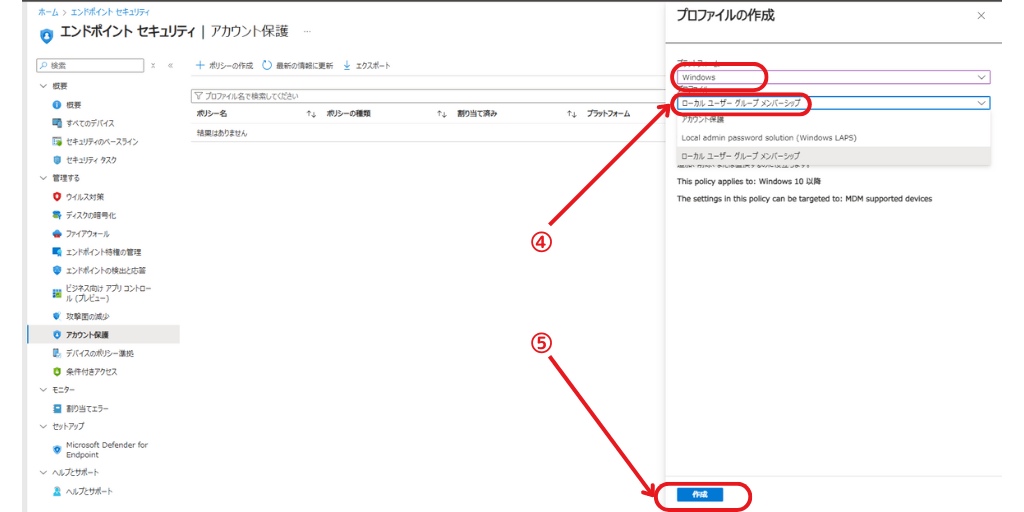The height and width of the screenshot is (512, 1024).
Task: Click the ポリシーの作成 plus button
Action: [225, 65]
